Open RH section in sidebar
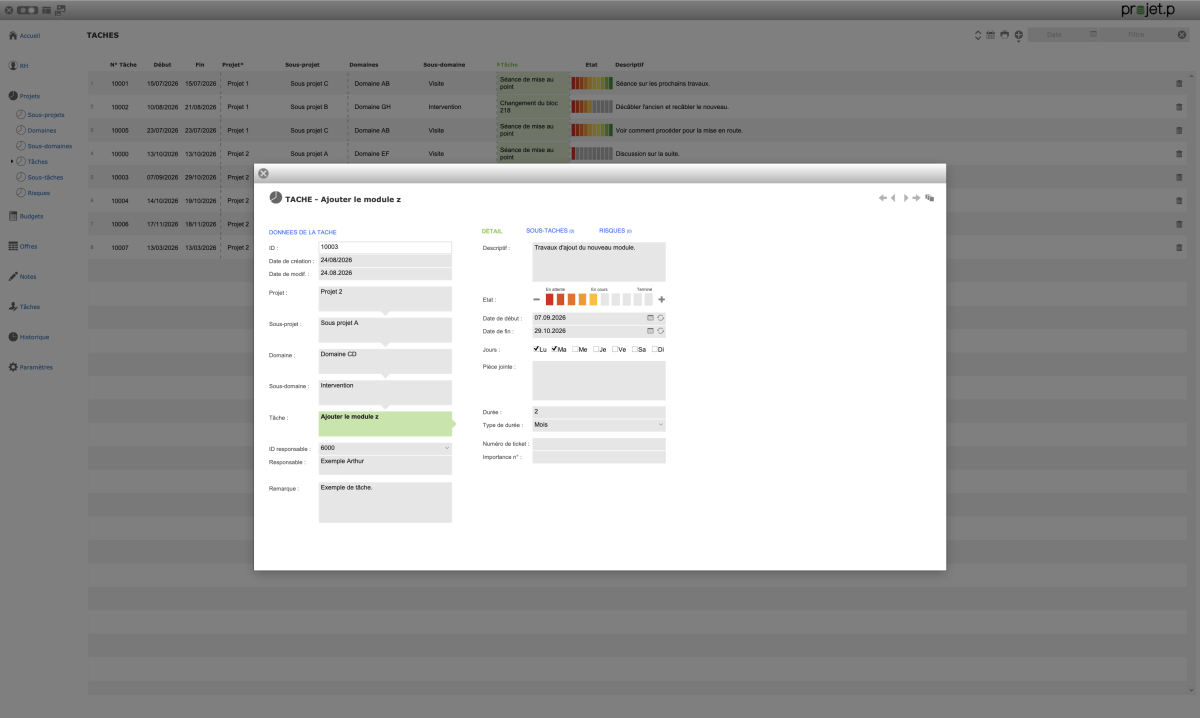Image resolution: width=1200 pixels, height=718 pixels. click(x=19, y=66)
